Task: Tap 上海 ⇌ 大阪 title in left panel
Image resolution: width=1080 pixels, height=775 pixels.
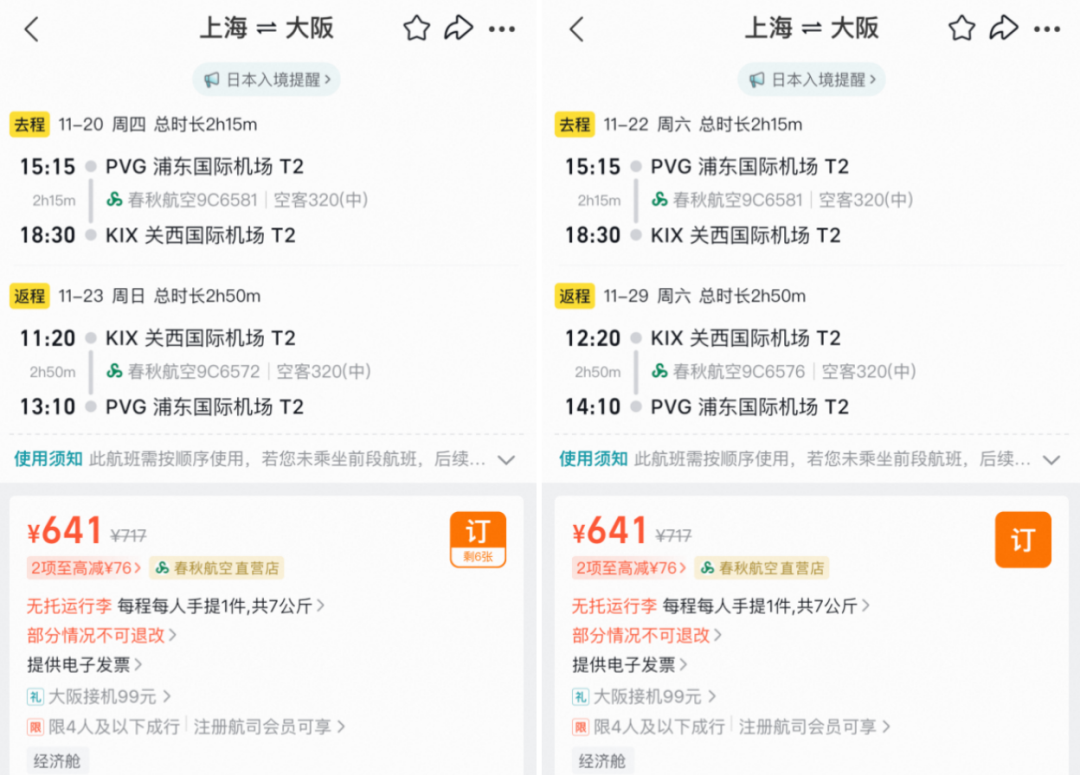Action: coord(267,28)
